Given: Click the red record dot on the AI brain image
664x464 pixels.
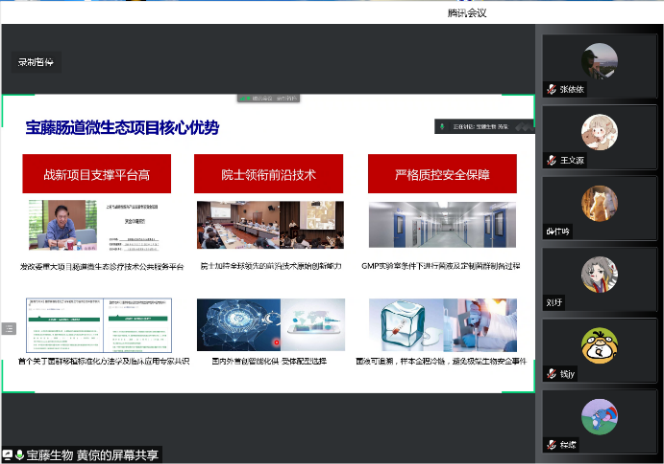Looking at the screenshot, I should [276, 342].
